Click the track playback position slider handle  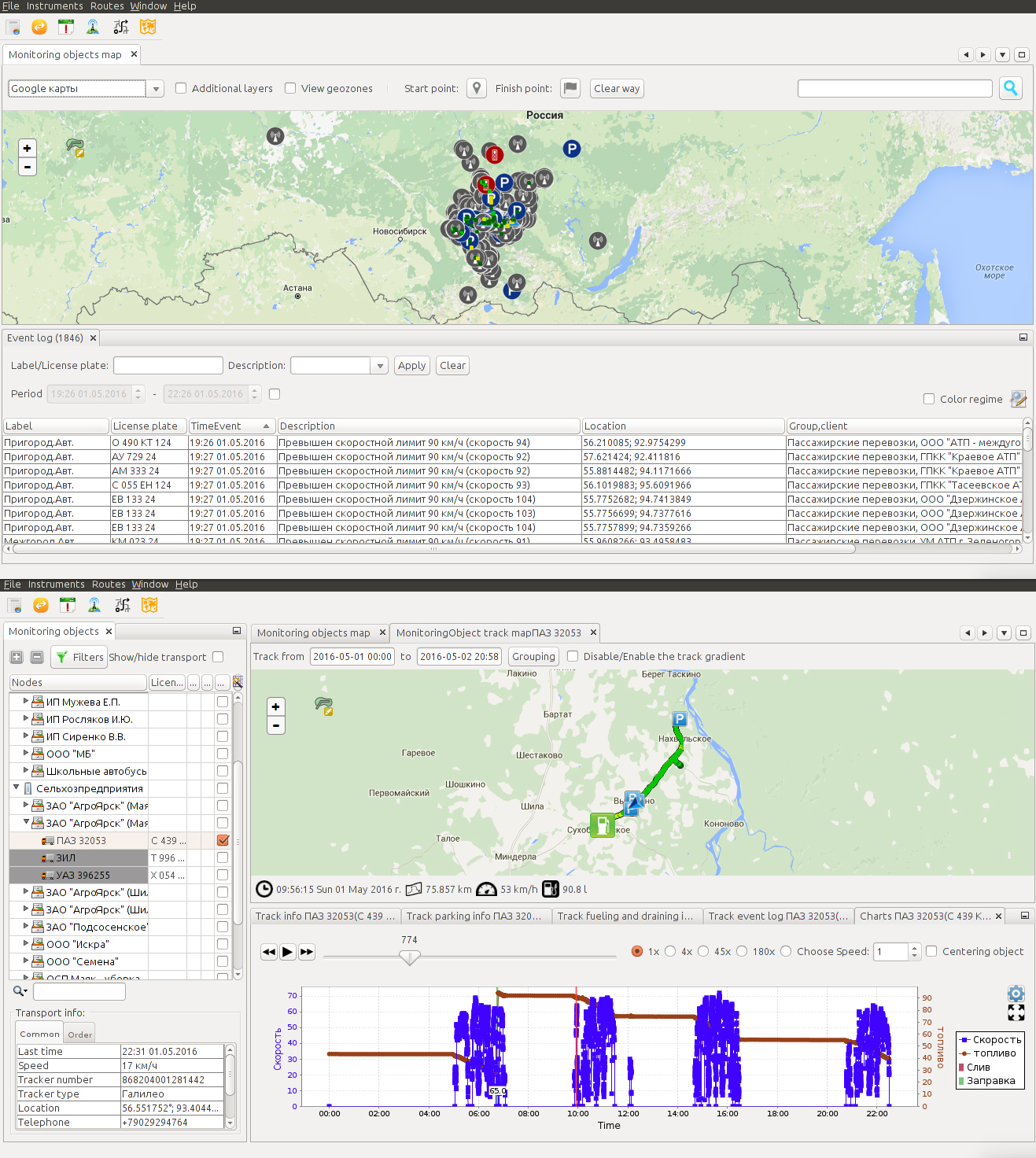(409, 957)
